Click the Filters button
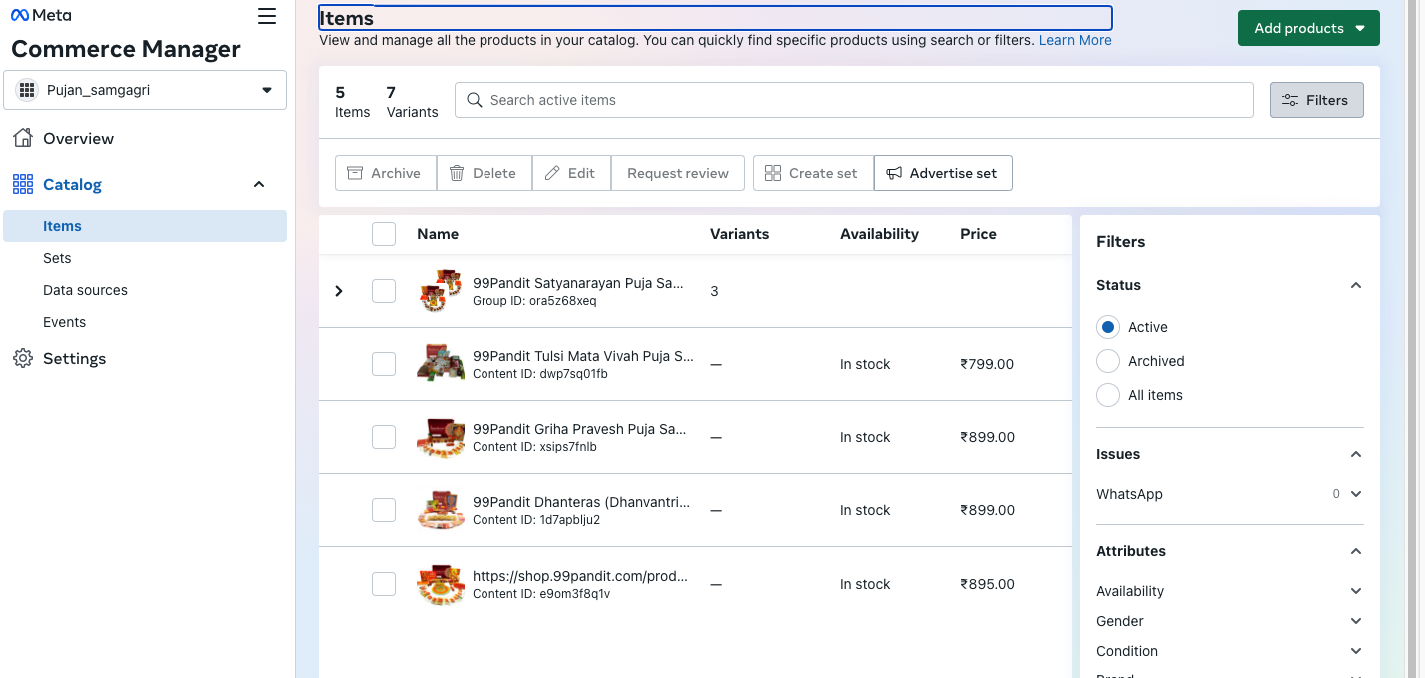1425x678 pixels. (x=1317, y=100)
